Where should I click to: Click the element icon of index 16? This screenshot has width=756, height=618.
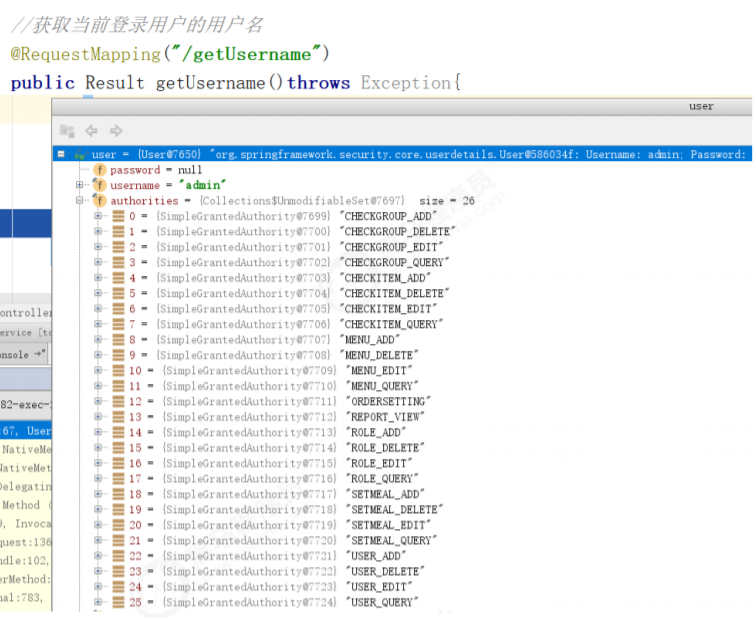(x=119, y=463)
